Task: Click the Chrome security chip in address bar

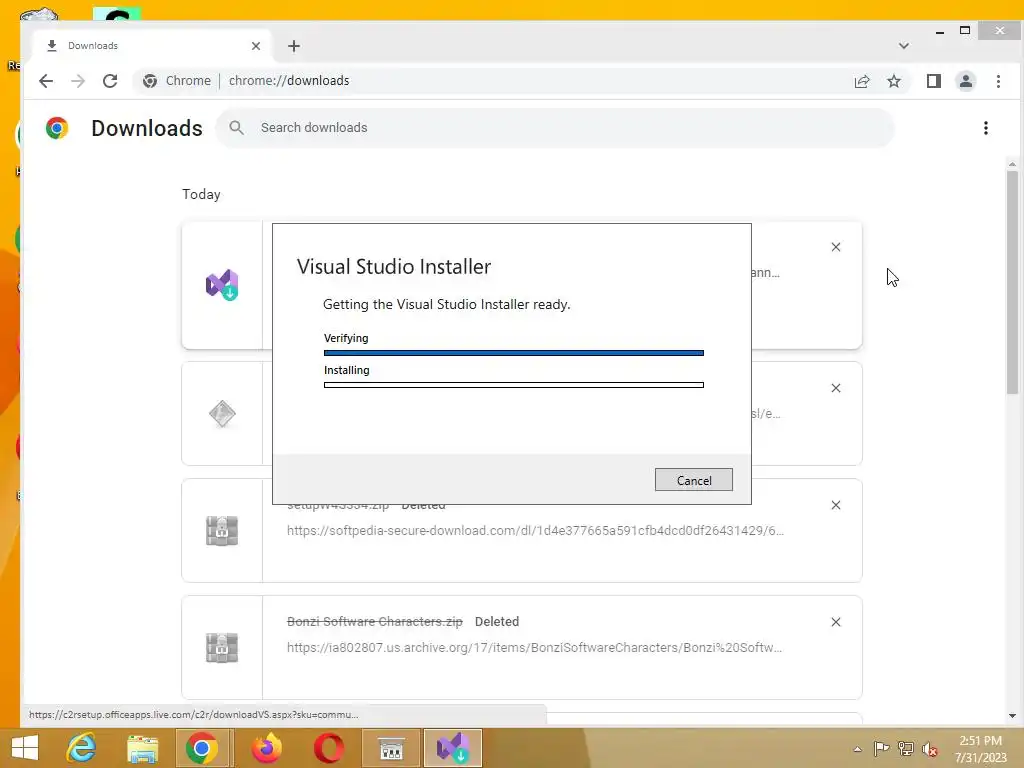Action: click(177, 81)
